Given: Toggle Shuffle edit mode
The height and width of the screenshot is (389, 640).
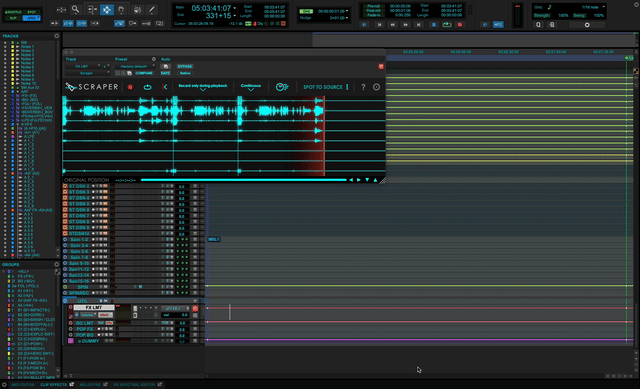Looking at the screenshot, I should [13, 12].
